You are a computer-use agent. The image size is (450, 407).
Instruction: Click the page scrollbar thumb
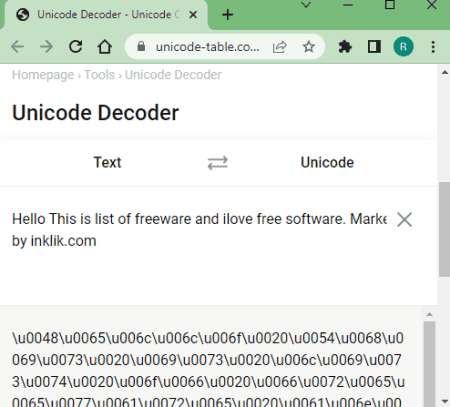(444, 229)
